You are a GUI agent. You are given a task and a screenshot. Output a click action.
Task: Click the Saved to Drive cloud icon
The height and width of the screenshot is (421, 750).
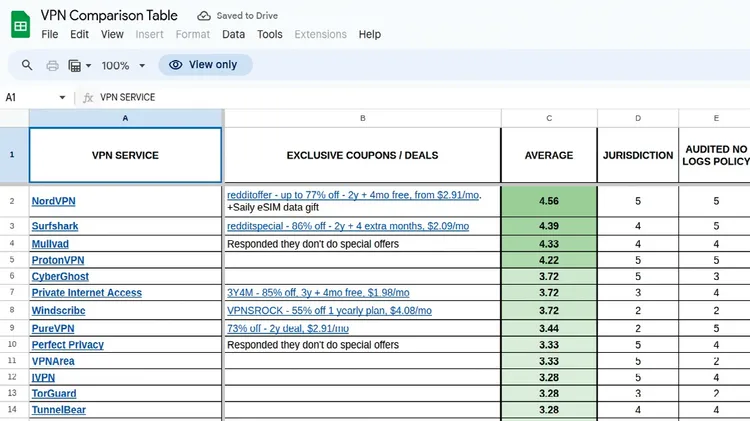(204, 16)
